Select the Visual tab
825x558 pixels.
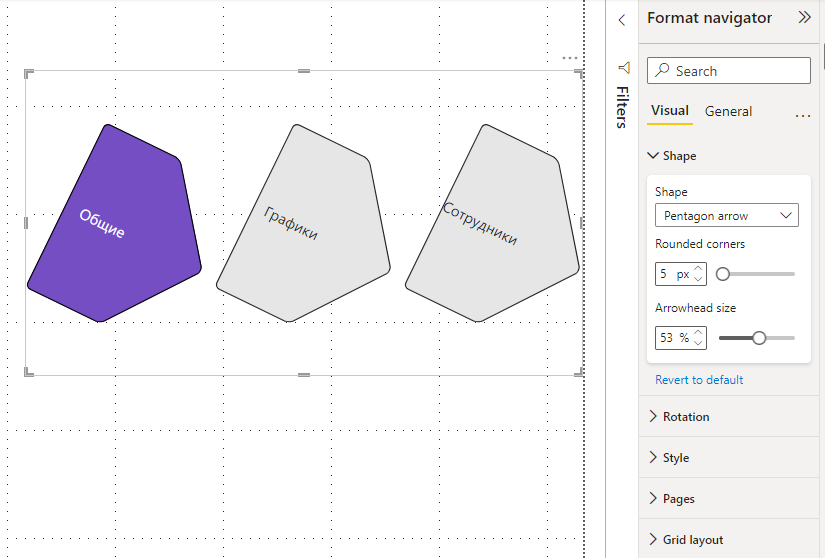coord(669,110)
